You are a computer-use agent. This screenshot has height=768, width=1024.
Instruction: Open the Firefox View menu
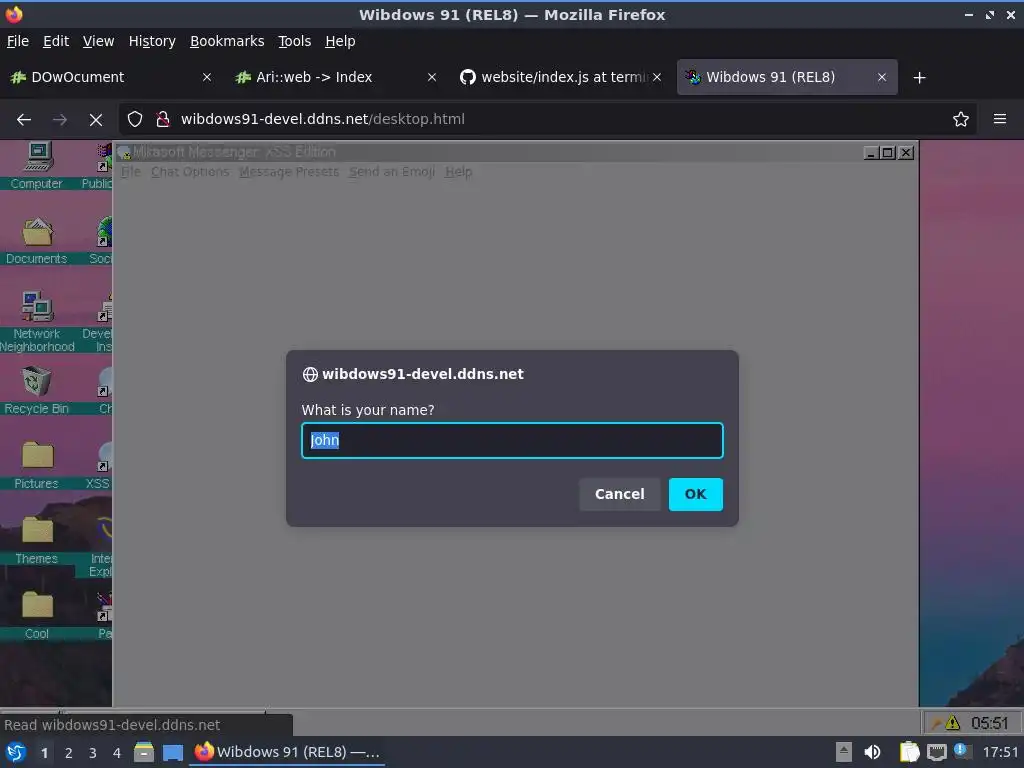click(x=99, y=41)
